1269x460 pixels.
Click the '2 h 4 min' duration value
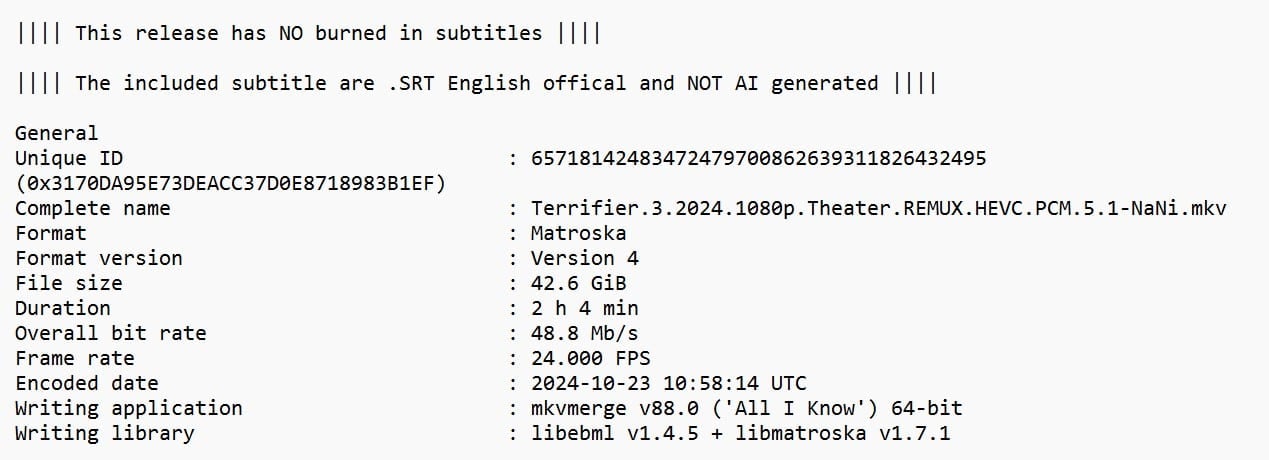point(585,308)
